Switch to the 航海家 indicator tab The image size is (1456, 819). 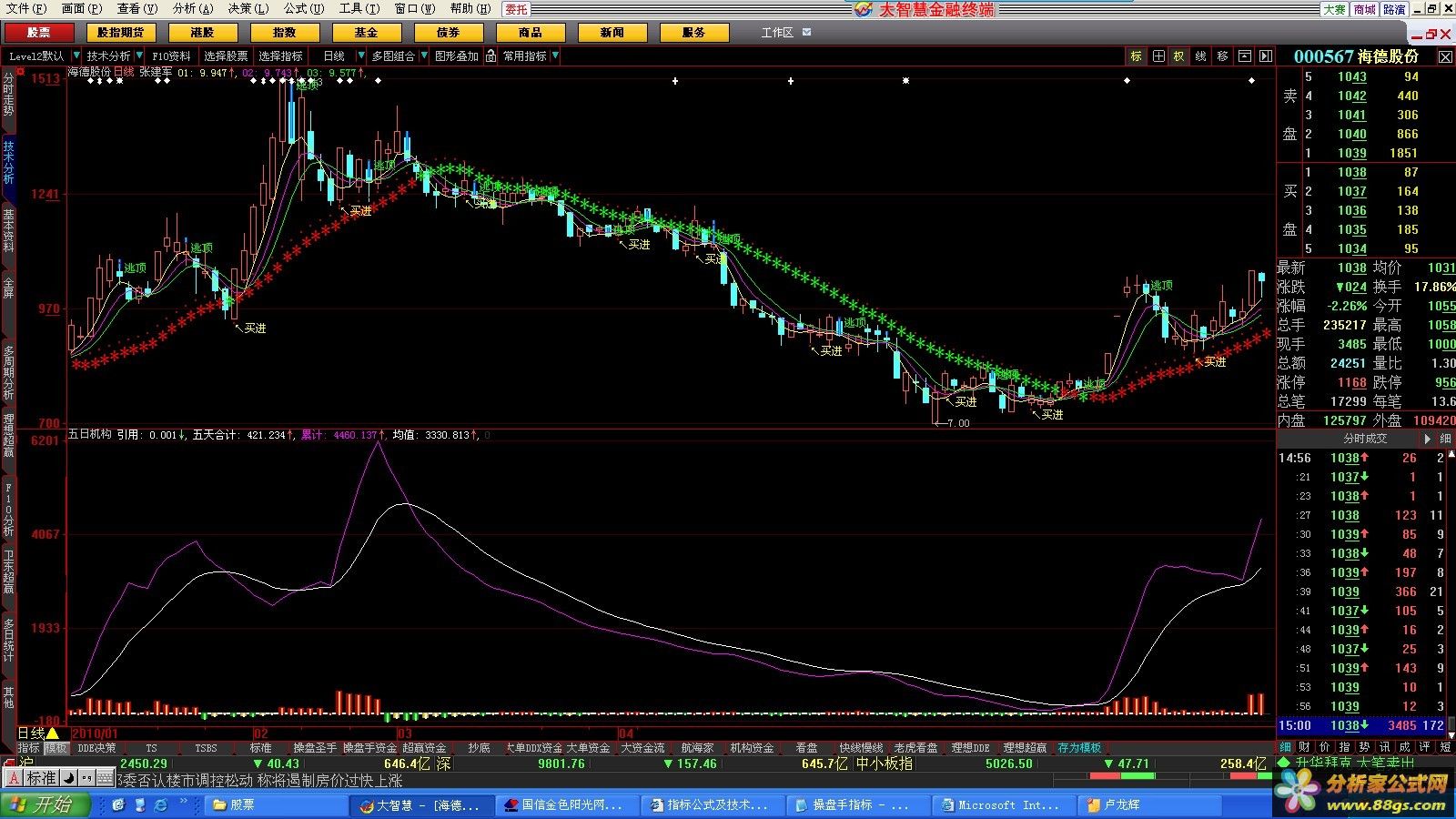[698, 748]
